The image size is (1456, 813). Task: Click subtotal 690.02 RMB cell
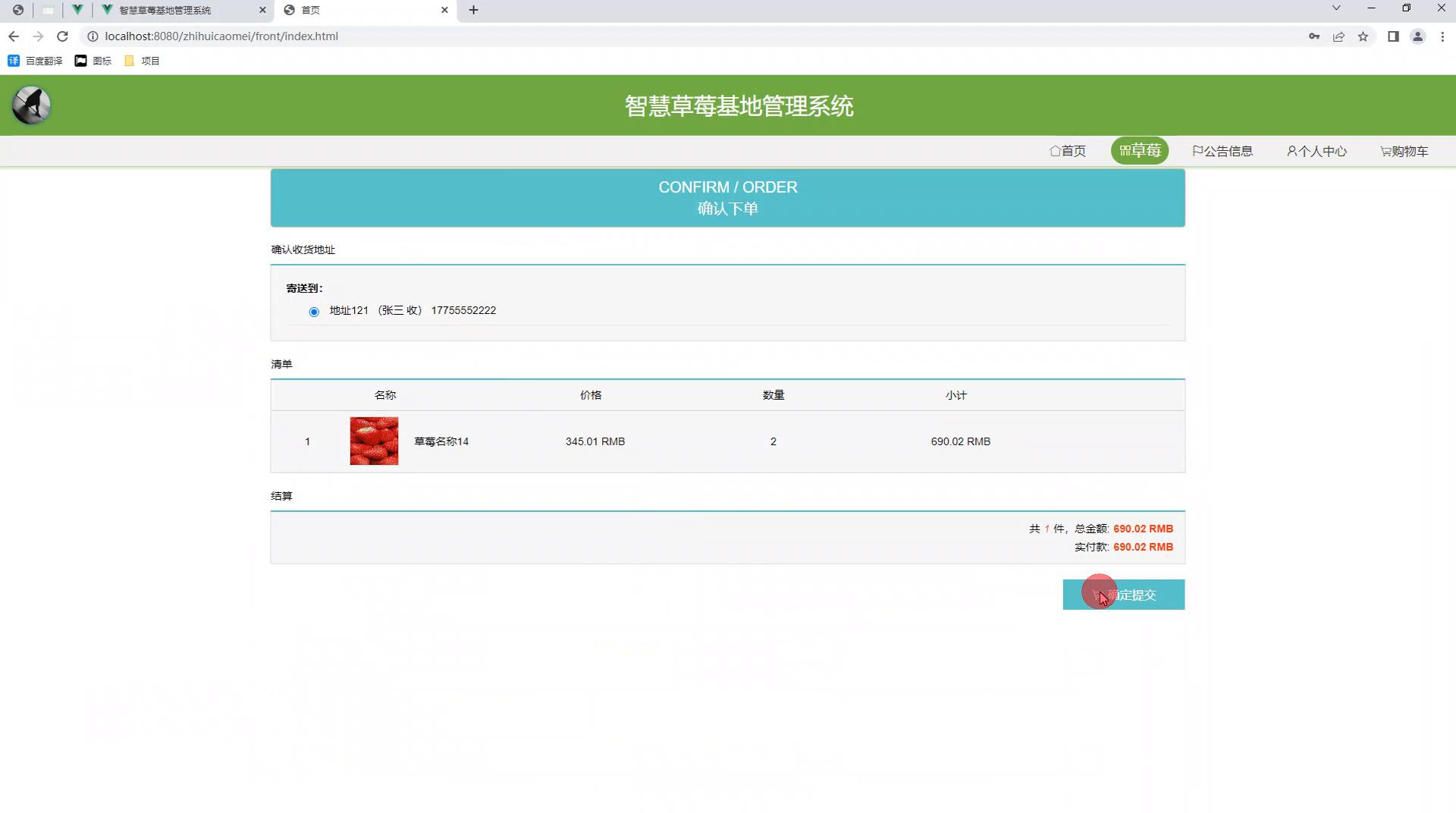pyautogui.click(x=961, y=441)
